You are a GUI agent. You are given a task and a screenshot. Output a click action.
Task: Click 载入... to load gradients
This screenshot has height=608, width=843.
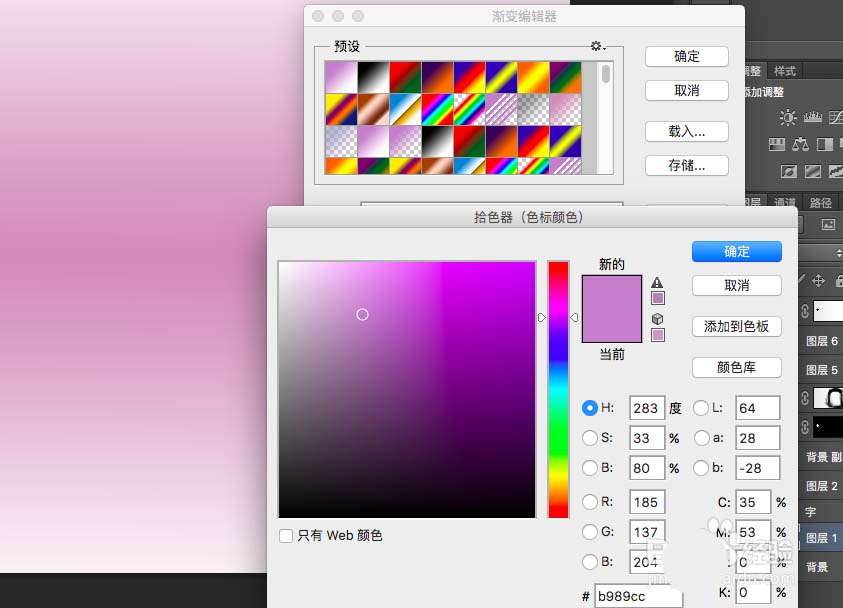(687, 131)
